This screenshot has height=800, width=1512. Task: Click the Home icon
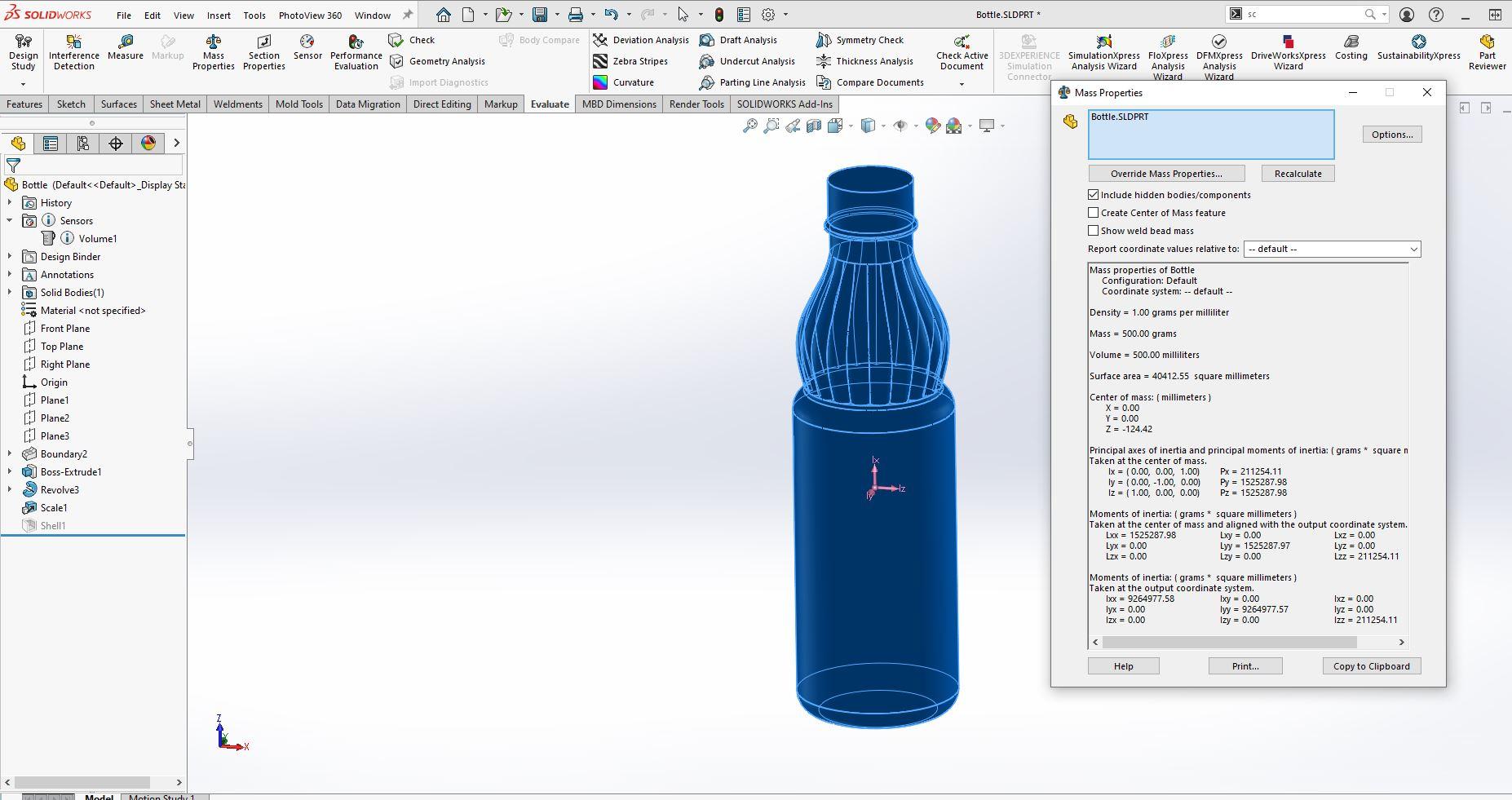click(443, 15)
